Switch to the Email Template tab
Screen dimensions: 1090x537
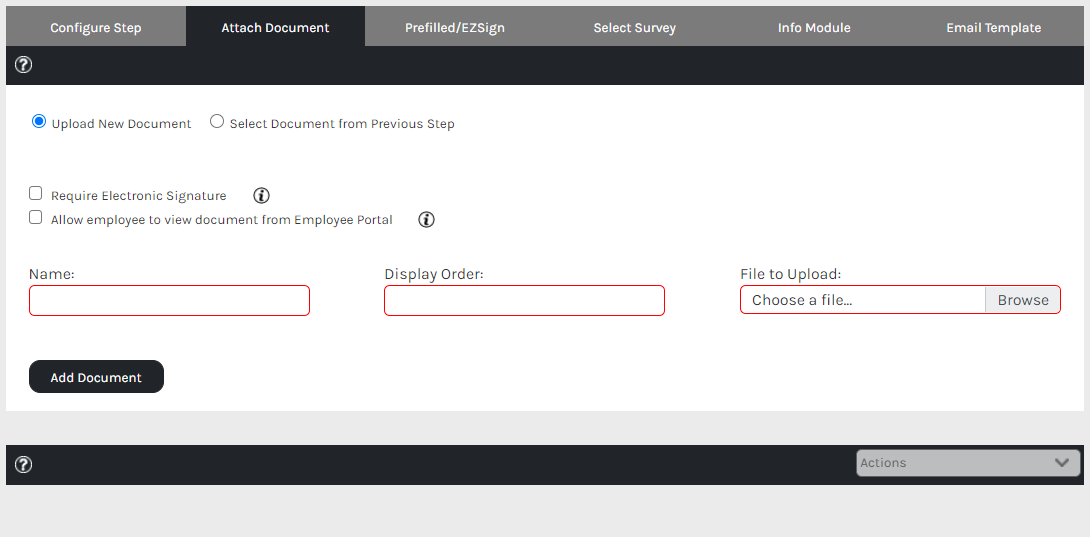pyautogui.click(x=993, y=27)
